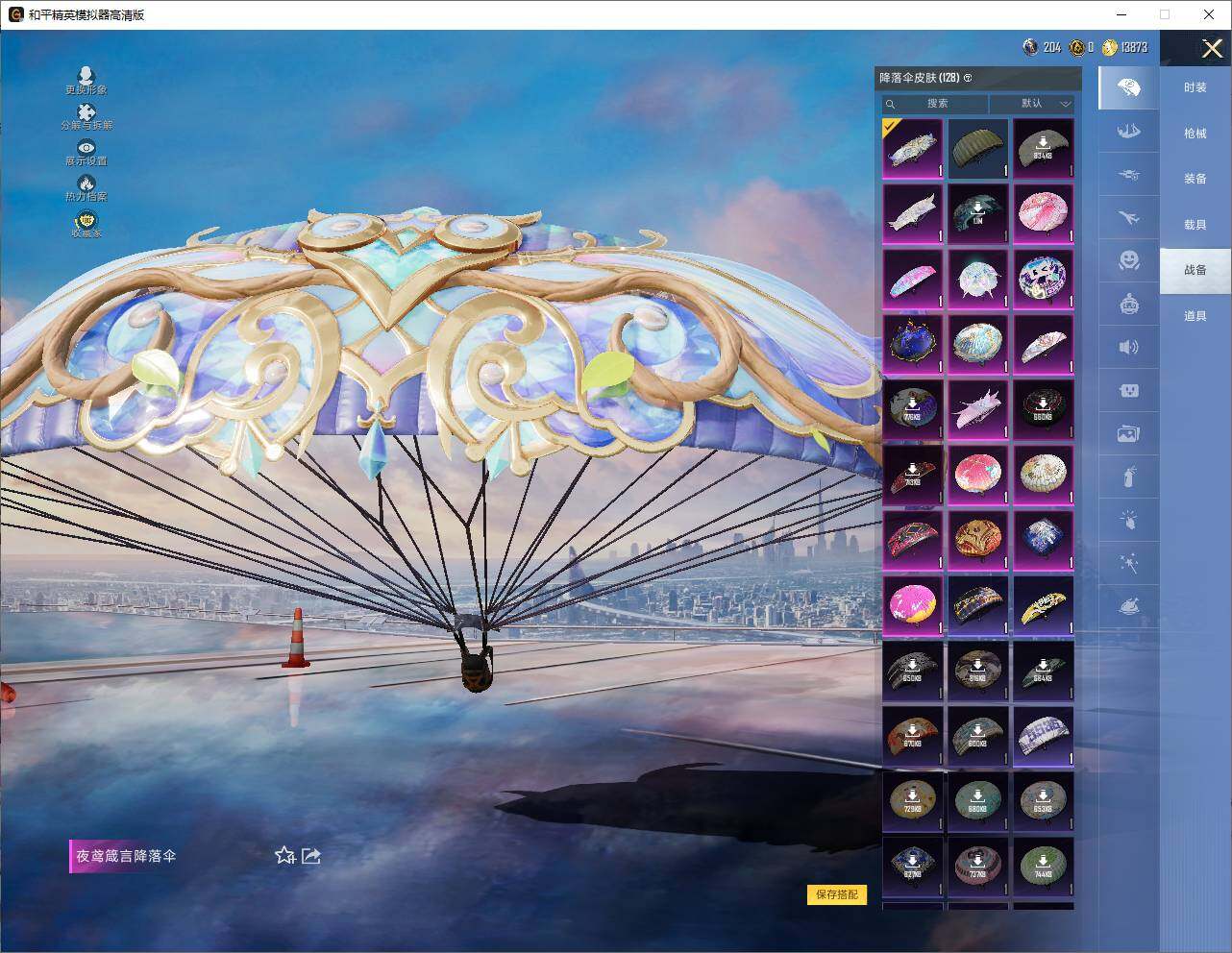Select the default olive green parachute skin
The image size is (1232, 953).
pos(977,148)
